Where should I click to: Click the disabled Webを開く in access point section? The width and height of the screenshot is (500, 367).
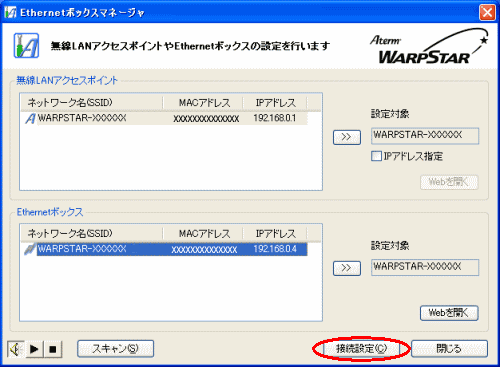point(449,182)
